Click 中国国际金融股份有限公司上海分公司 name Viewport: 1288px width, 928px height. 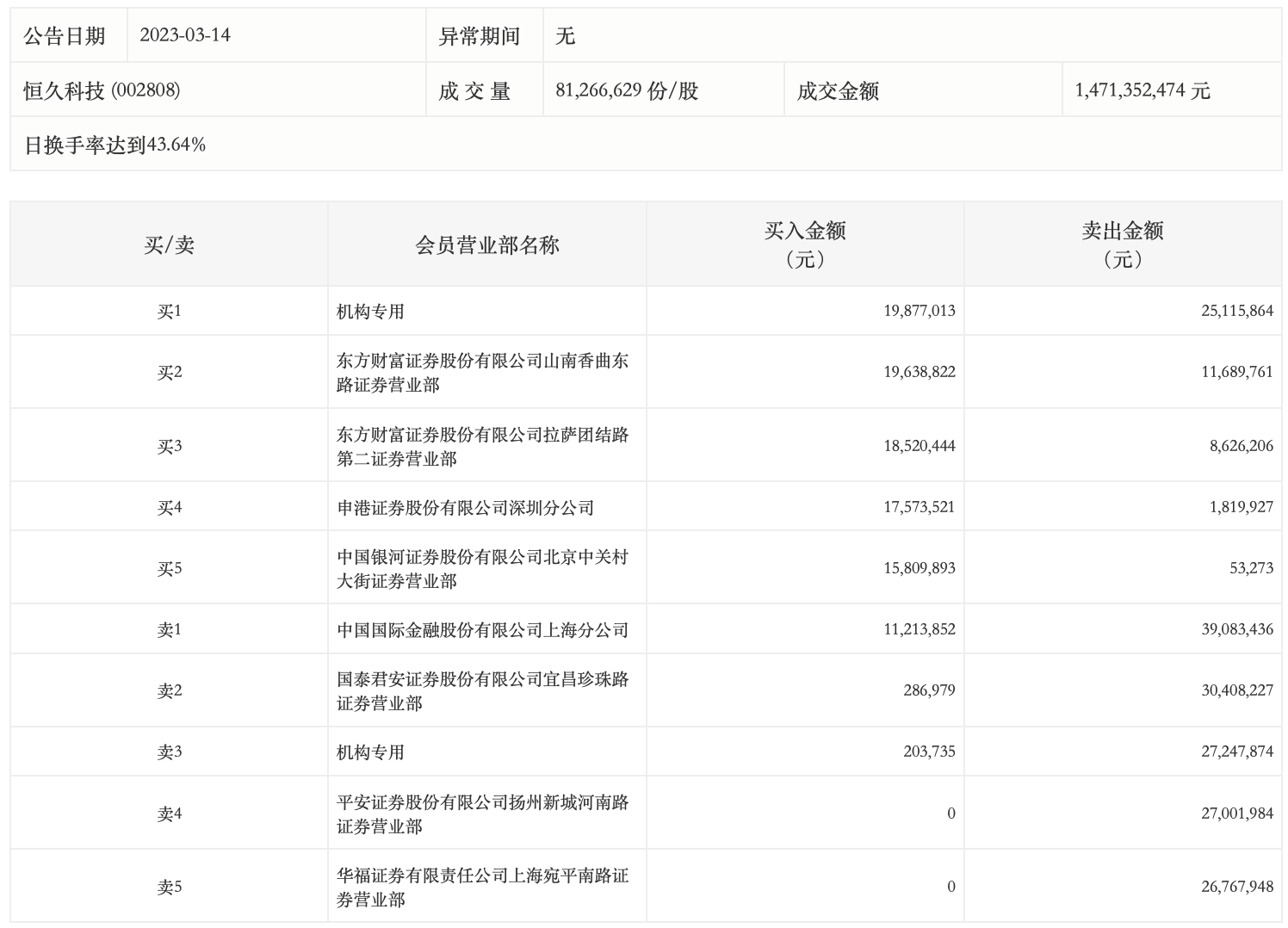coord(483,630)
